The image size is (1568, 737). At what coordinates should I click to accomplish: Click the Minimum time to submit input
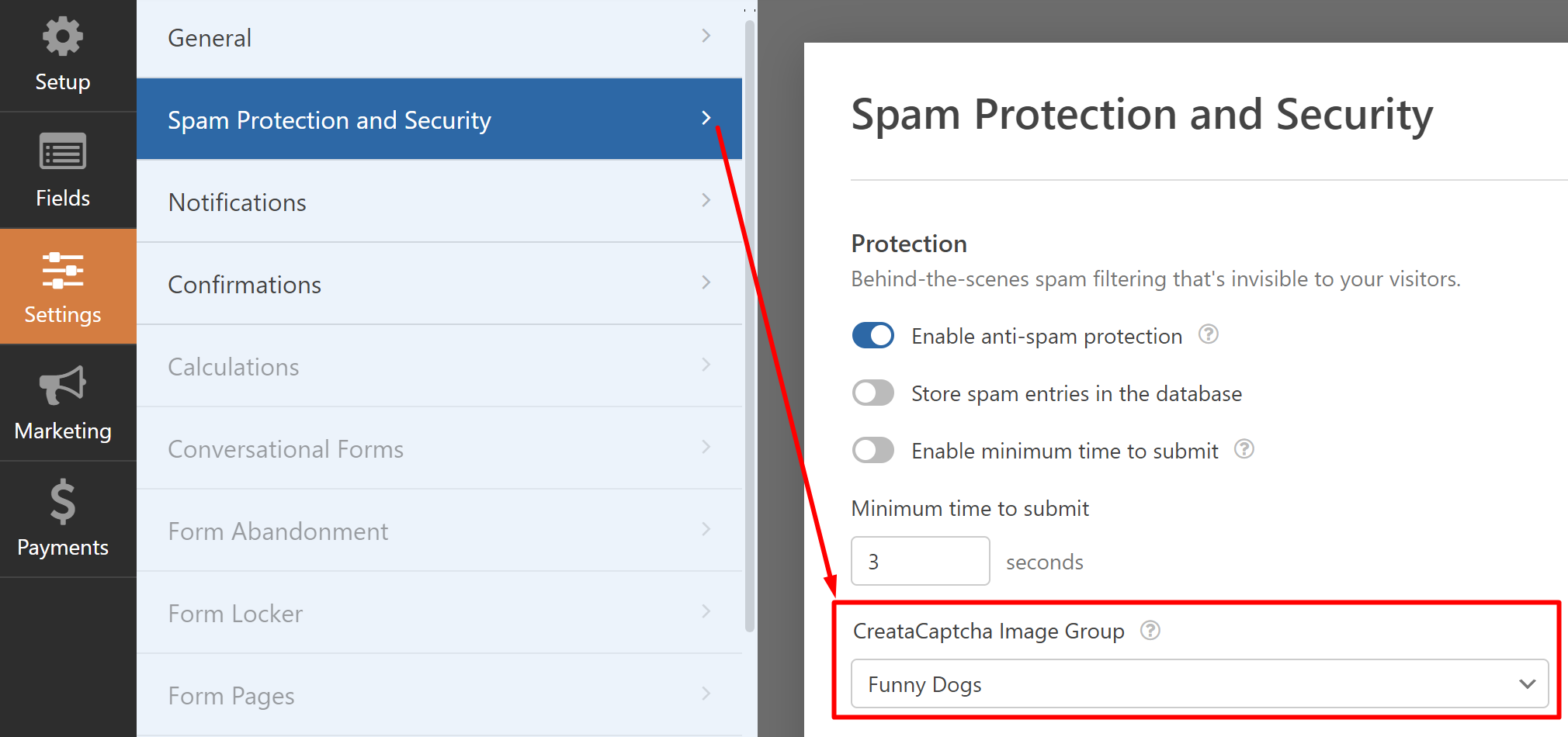point(920,561)
